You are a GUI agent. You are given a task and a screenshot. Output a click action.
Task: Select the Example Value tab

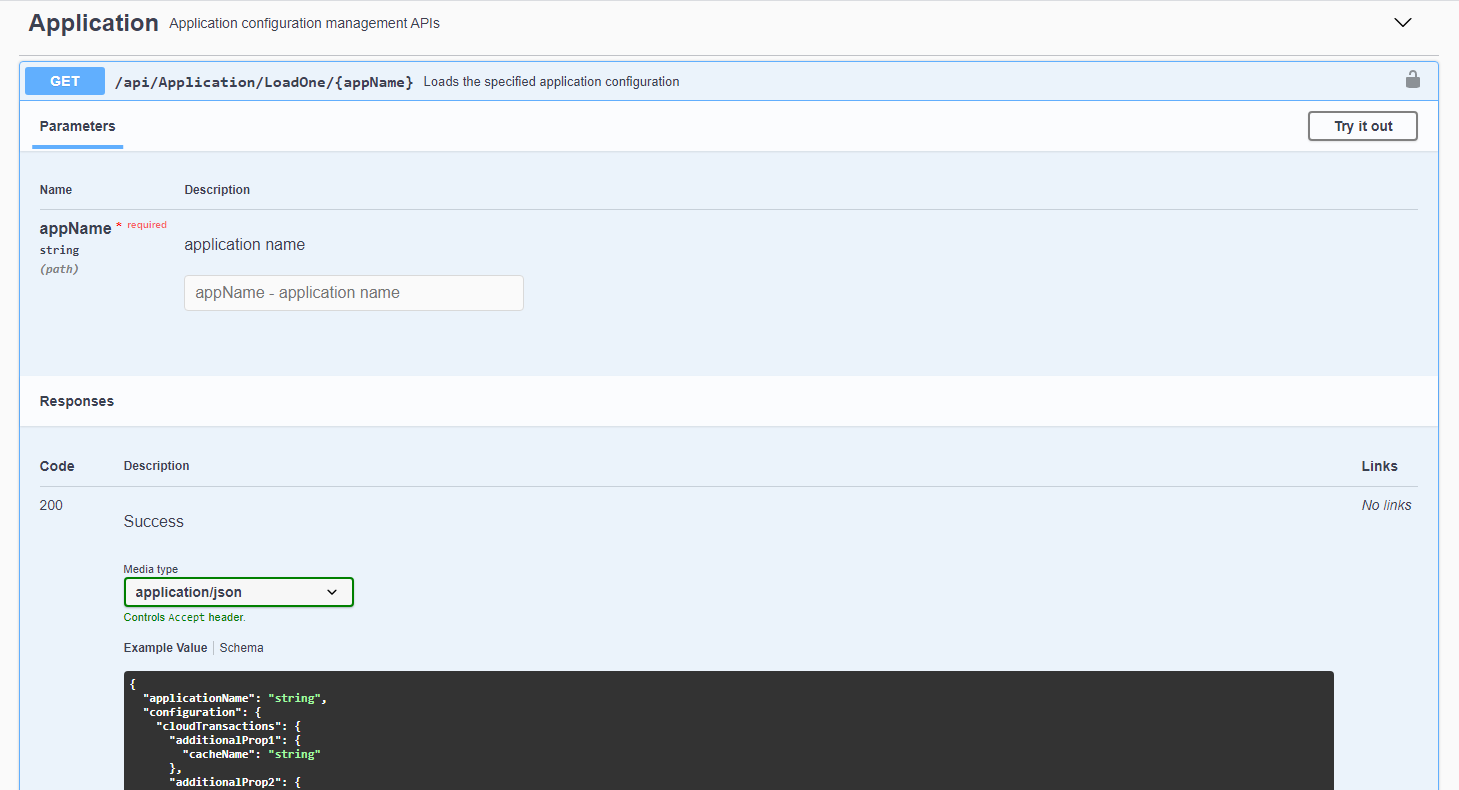[165, 648]
